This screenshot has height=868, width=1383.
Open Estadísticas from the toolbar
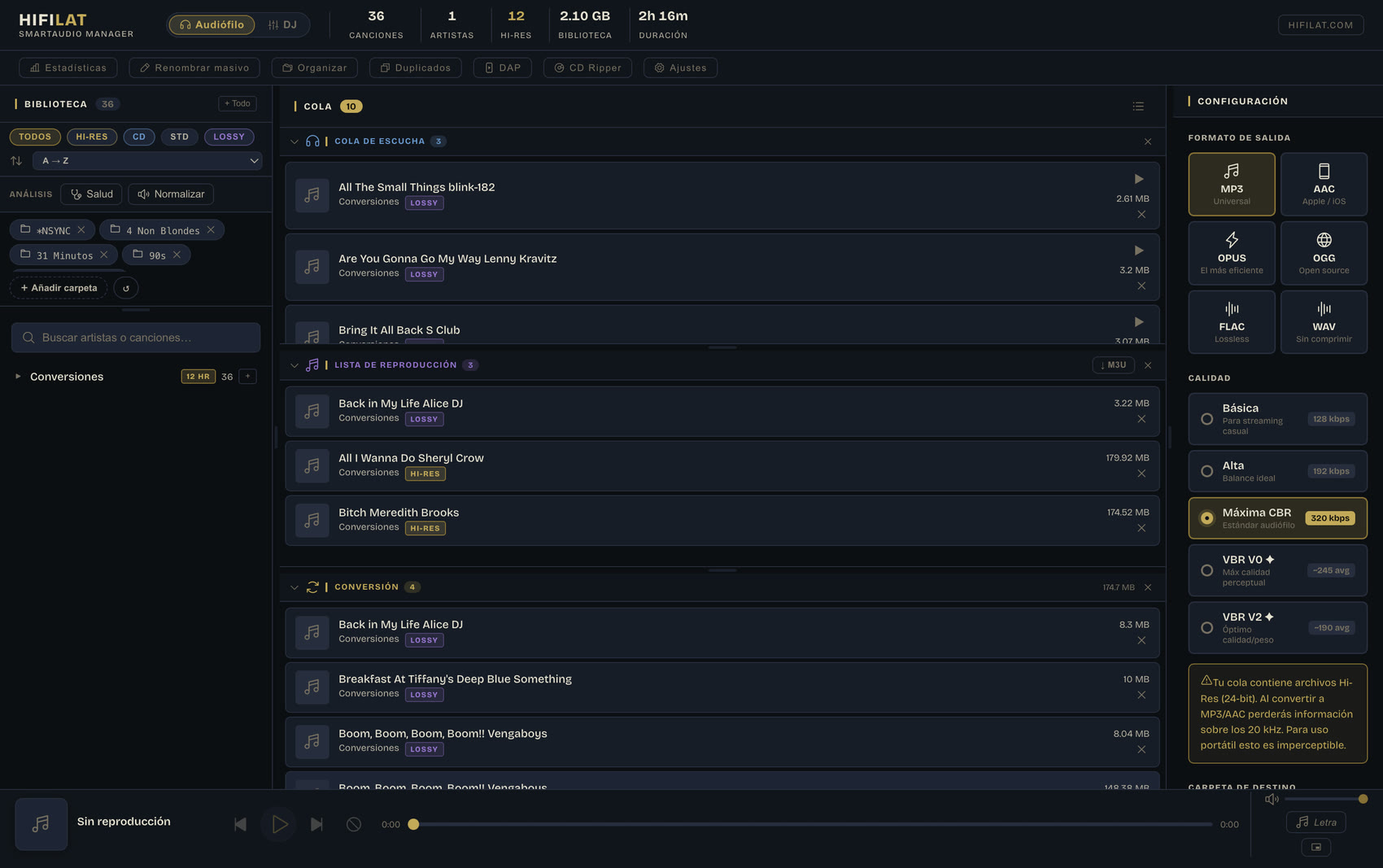(x=68, y=68)
